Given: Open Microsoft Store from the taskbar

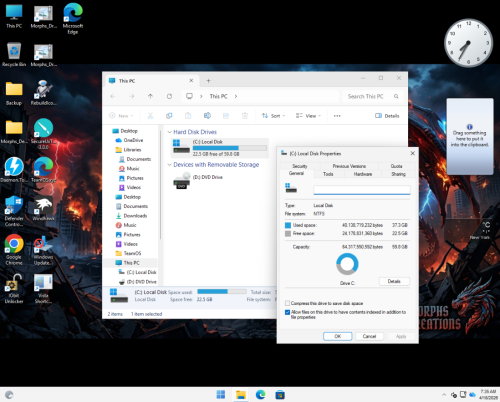Looking at the screenshot, I should [x=280, y=395].
